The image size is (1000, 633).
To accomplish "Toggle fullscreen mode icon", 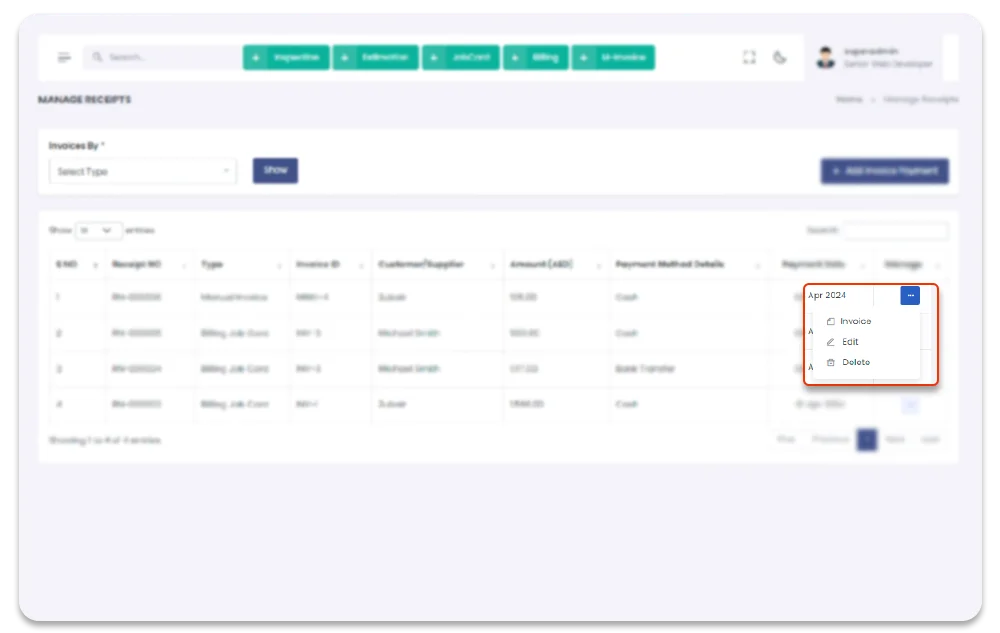I will [749, 58].
